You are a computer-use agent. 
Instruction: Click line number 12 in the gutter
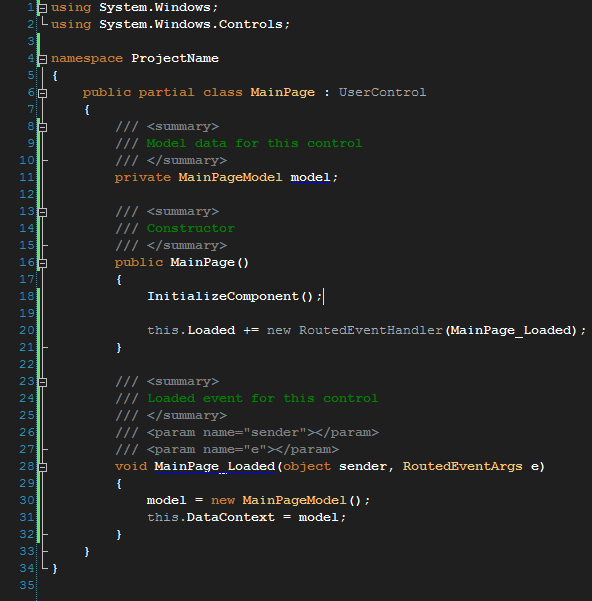(26, 194)
